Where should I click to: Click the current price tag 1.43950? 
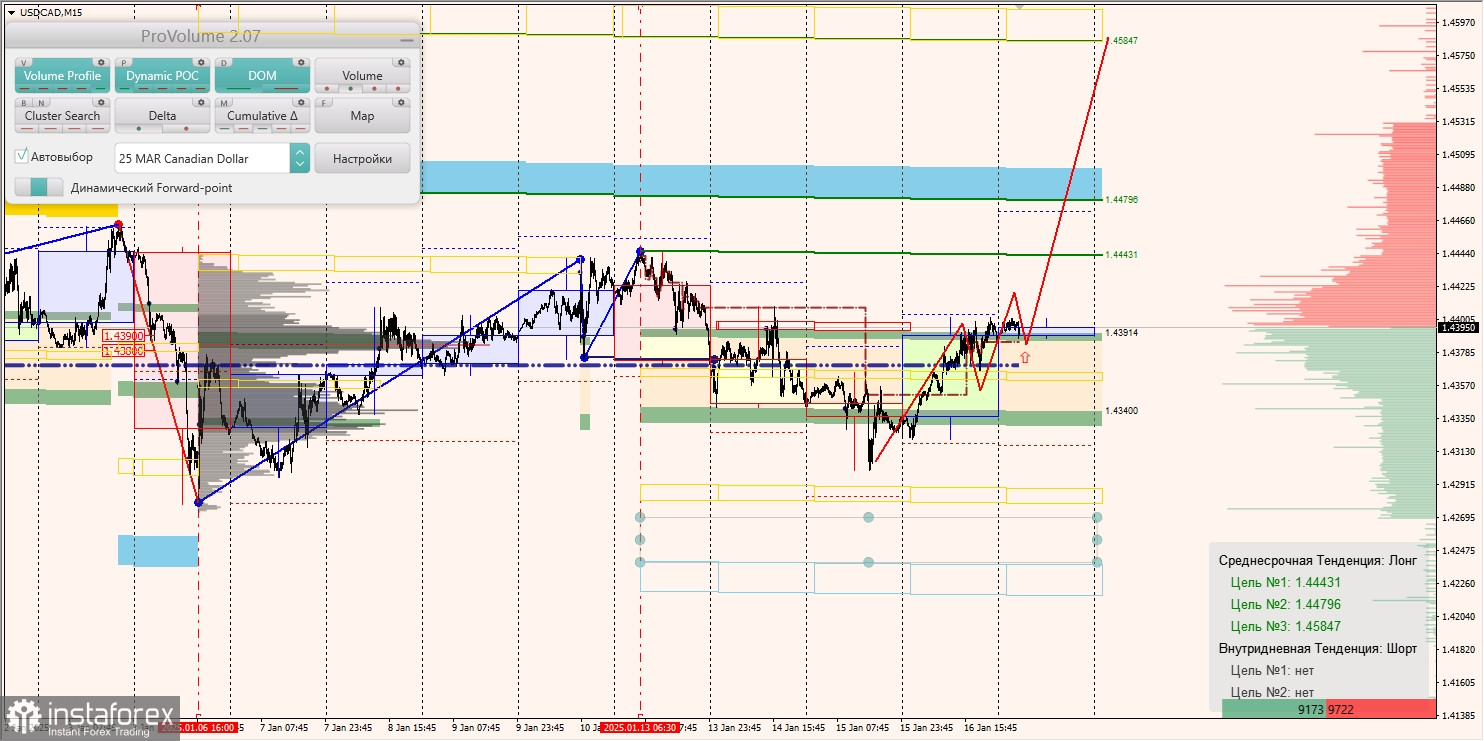1459,327
